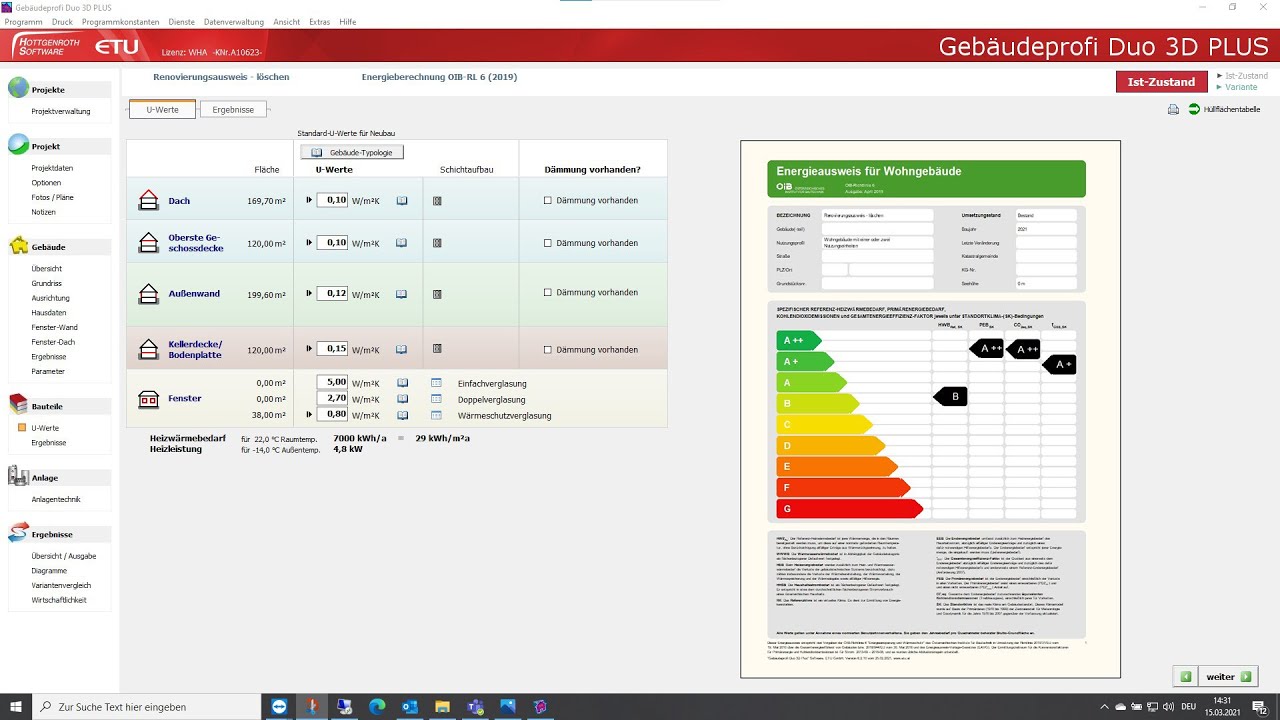Click the arrow marker before Kellerdecke U-value

[309, 349]
